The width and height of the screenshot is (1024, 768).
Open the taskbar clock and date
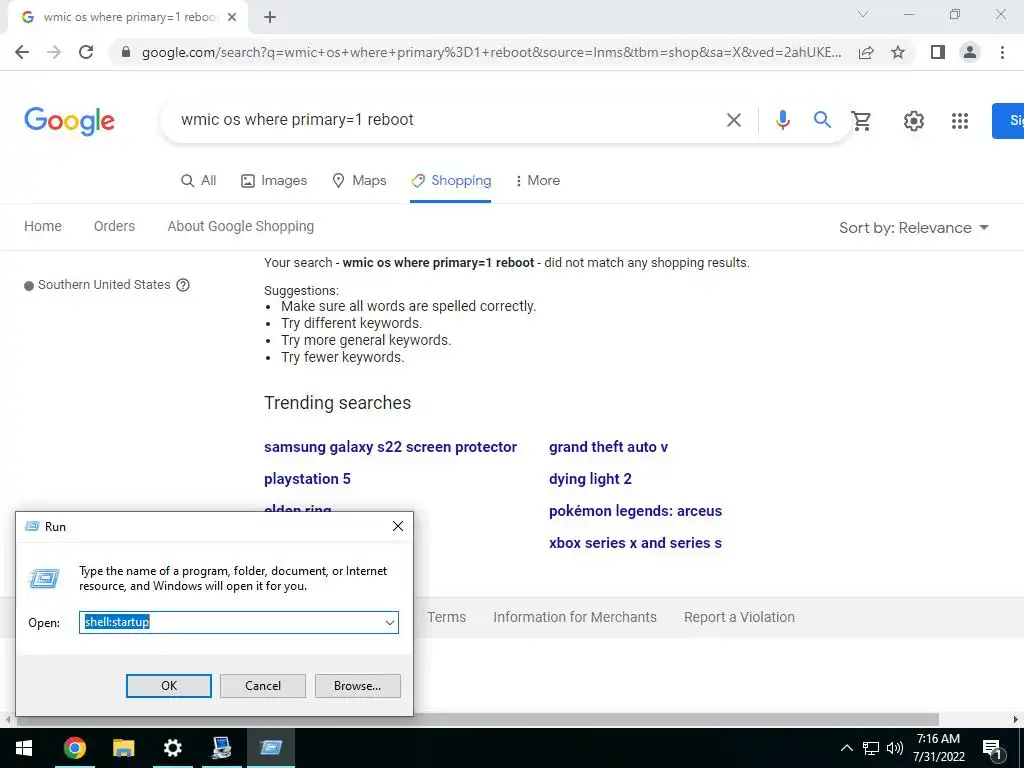pos(938,748)
